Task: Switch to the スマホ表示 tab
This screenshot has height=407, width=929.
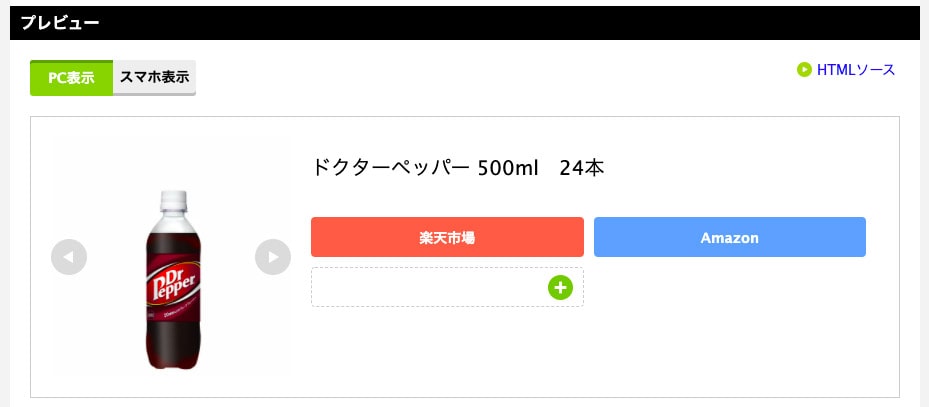Action: [154, 77]
